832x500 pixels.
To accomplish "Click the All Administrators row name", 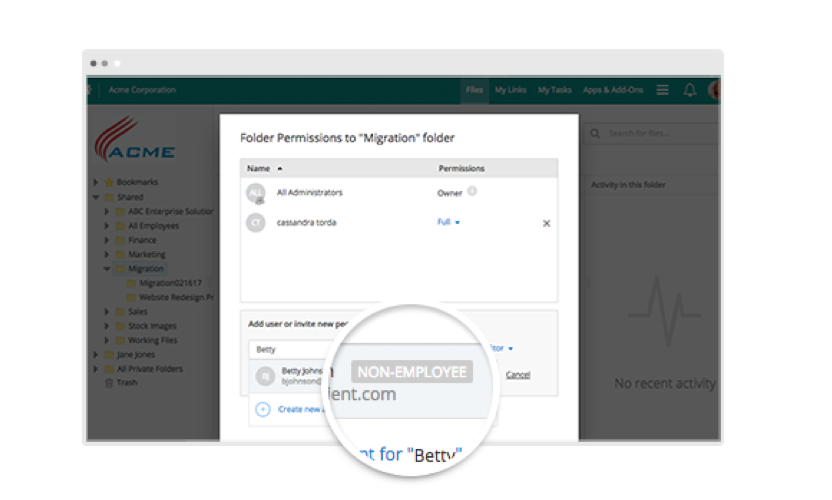I will click(x=310, y=193).
